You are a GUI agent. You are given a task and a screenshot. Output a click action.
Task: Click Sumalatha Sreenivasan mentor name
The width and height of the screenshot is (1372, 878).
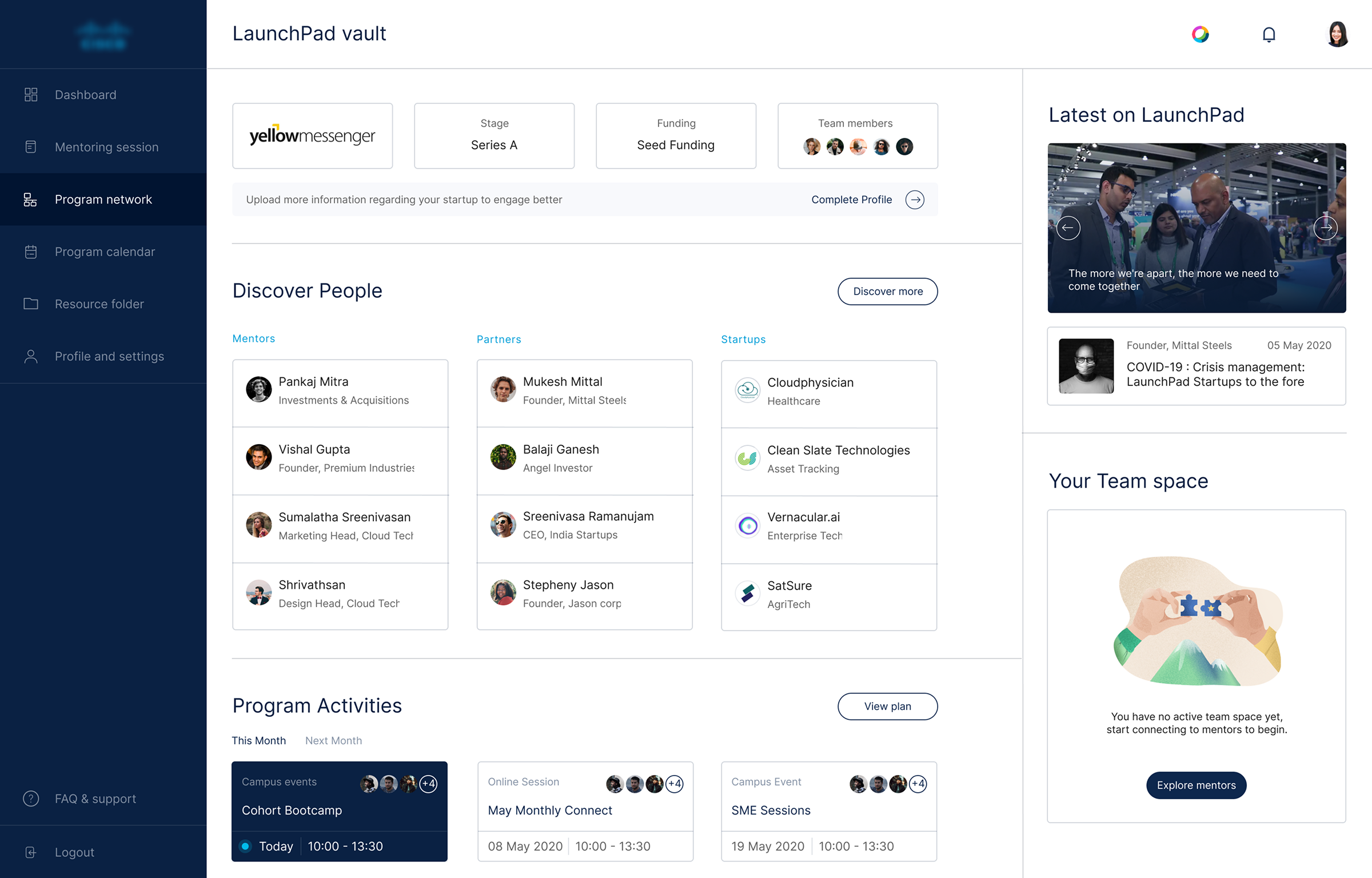click(x=344, y=517)
